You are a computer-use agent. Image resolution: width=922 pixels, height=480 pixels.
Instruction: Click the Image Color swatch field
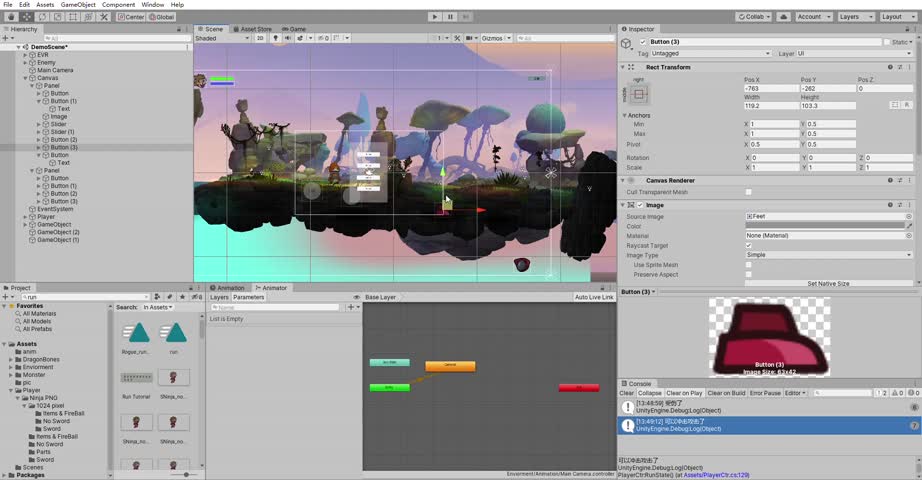click(x=825, y=226)
